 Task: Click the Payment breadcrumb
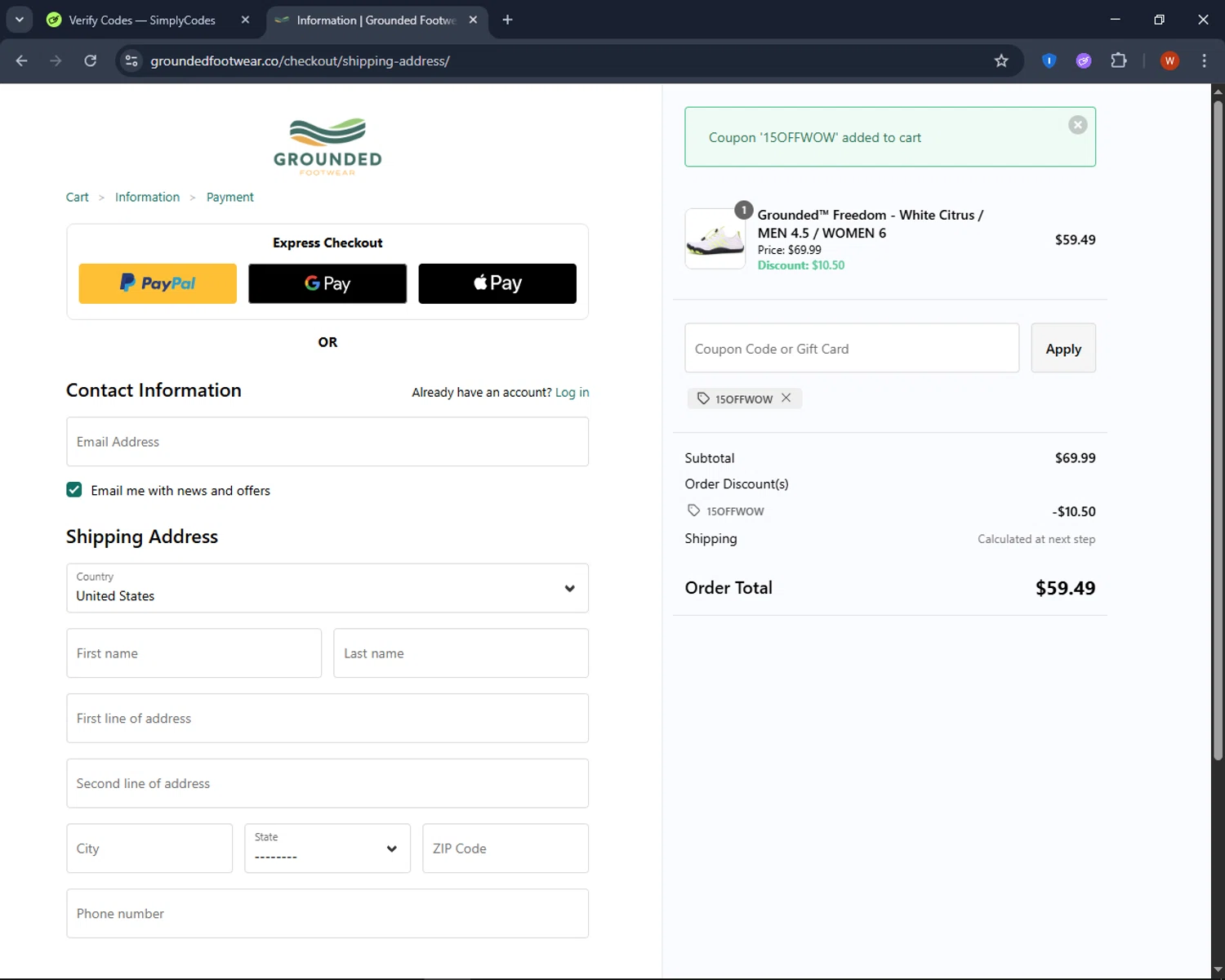[229, 197]
